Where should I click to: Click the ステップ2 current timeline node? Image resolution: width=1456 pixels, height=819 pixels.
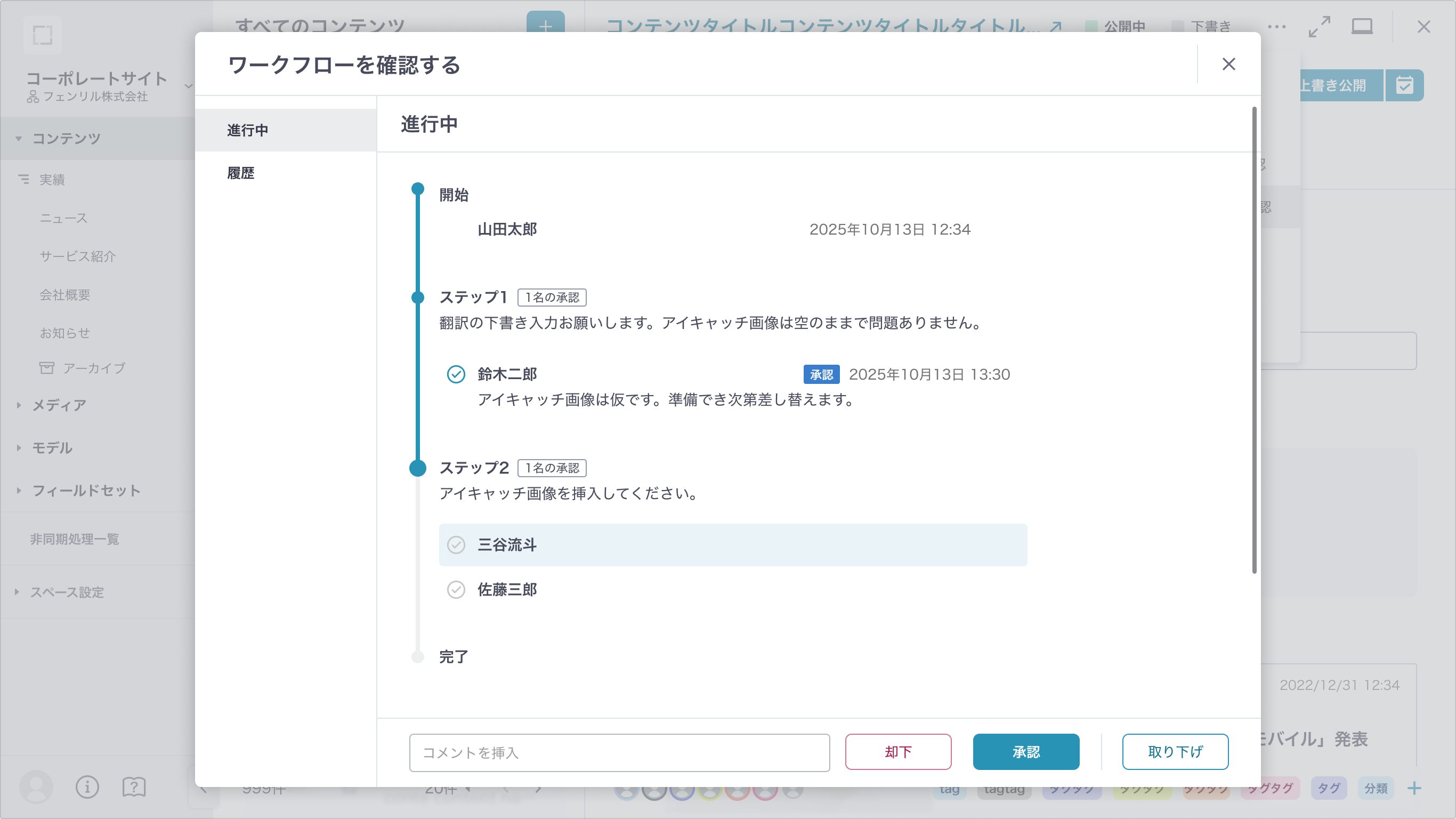pyautogui.click(x=418, y=468)
